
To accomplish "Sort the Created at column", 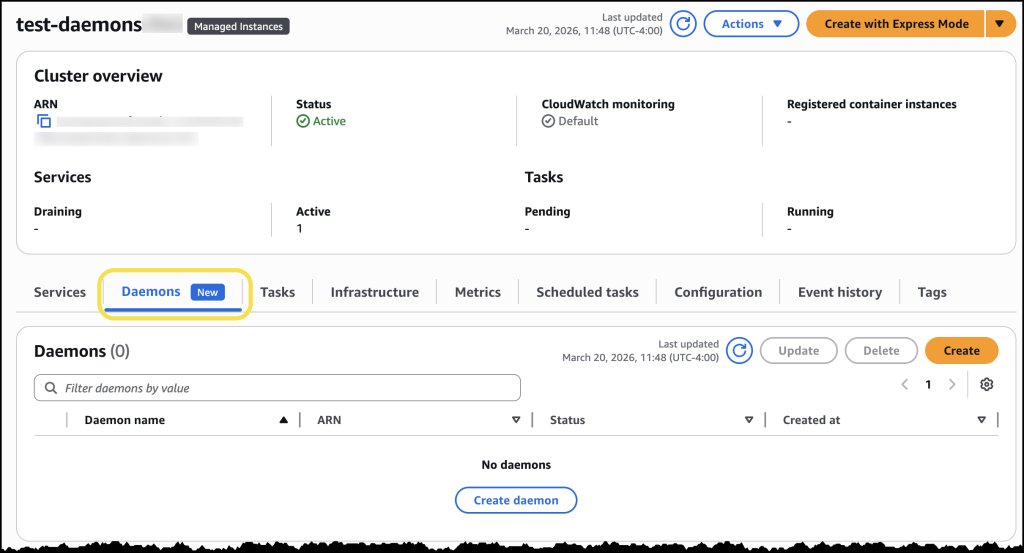I will click(981, 421).
